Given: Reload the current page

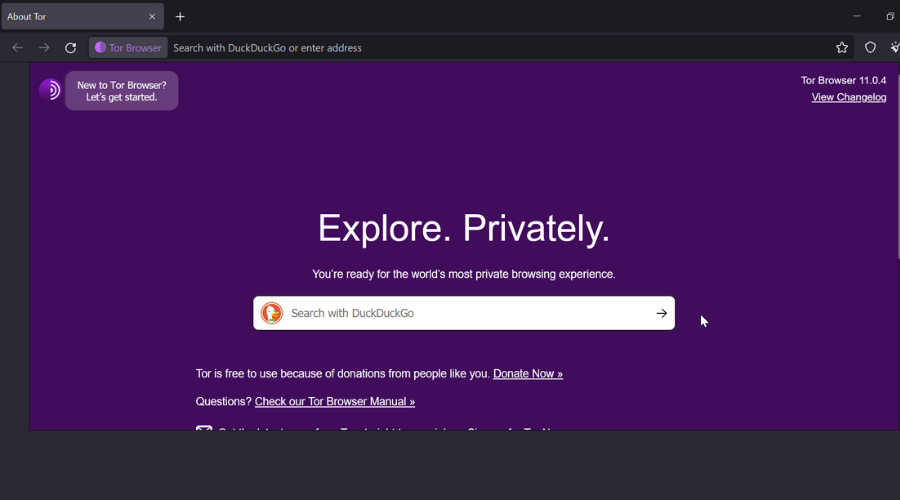Looking at the screenshot, I should pos(71,48).
